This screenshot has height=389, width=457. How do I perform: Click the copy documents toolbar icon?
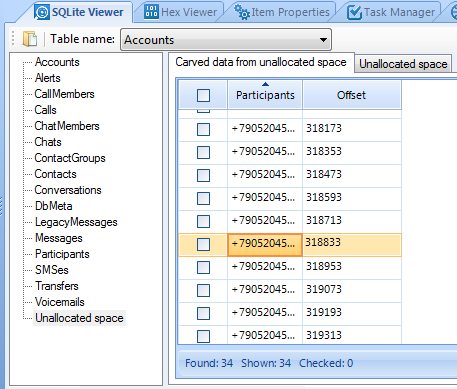point(30,39)
